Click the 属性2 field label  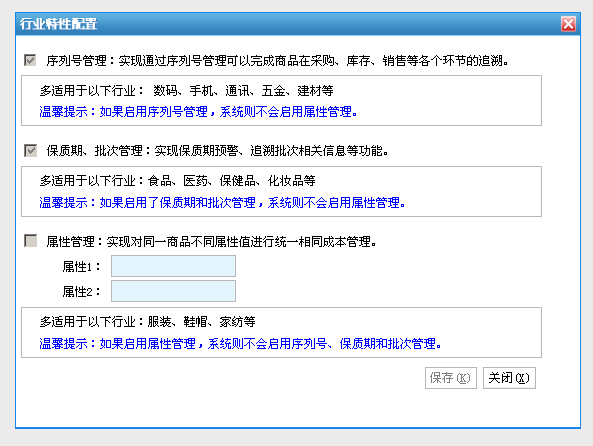[82, 292]
